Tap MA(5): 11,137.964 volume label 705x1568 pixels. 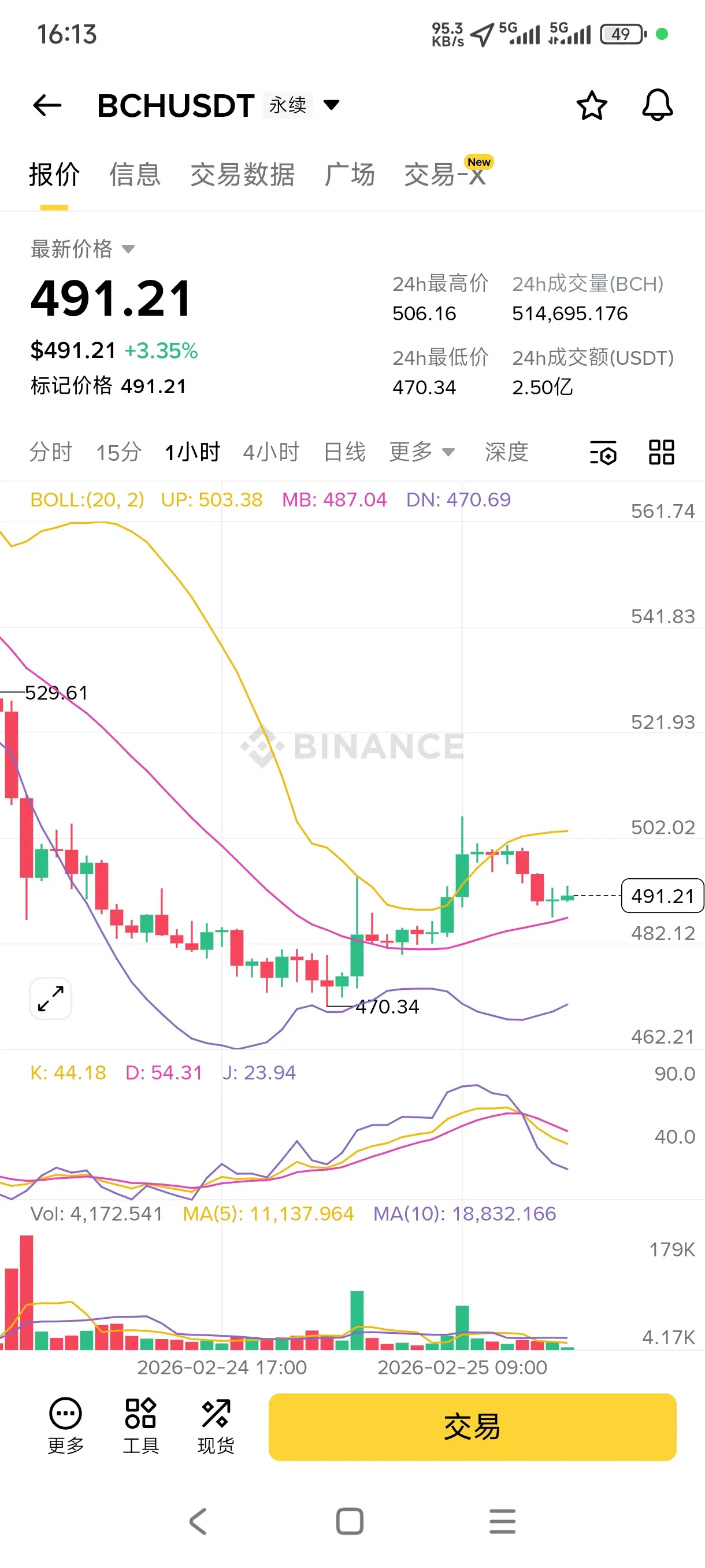[x=268, y=1214]
